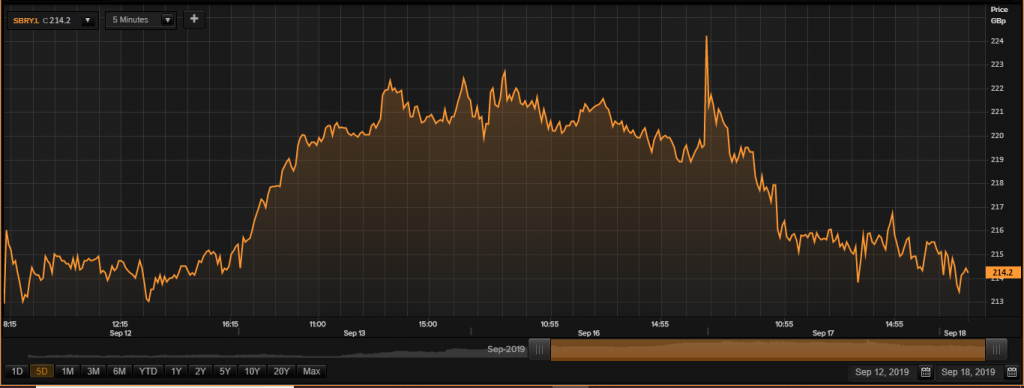Open the end date calendar icon

[1011, 372]
